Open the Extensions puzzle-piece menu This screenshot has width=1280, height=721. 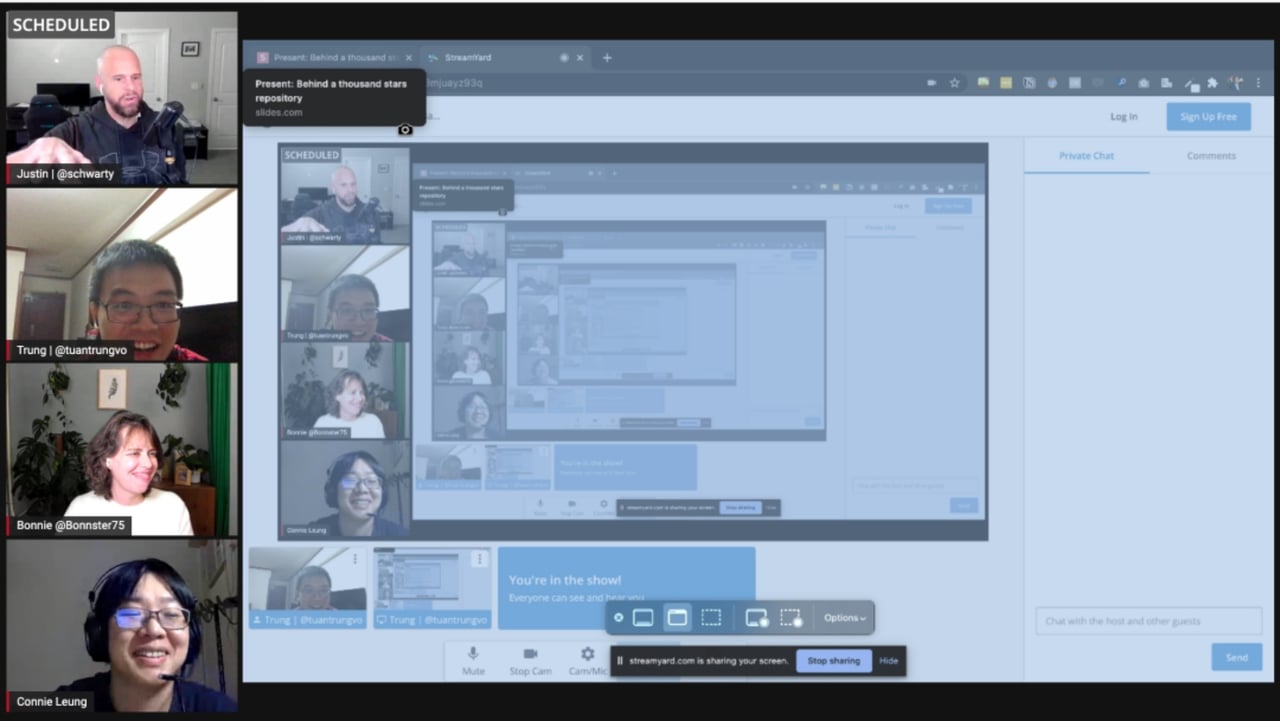(1212, 83)
